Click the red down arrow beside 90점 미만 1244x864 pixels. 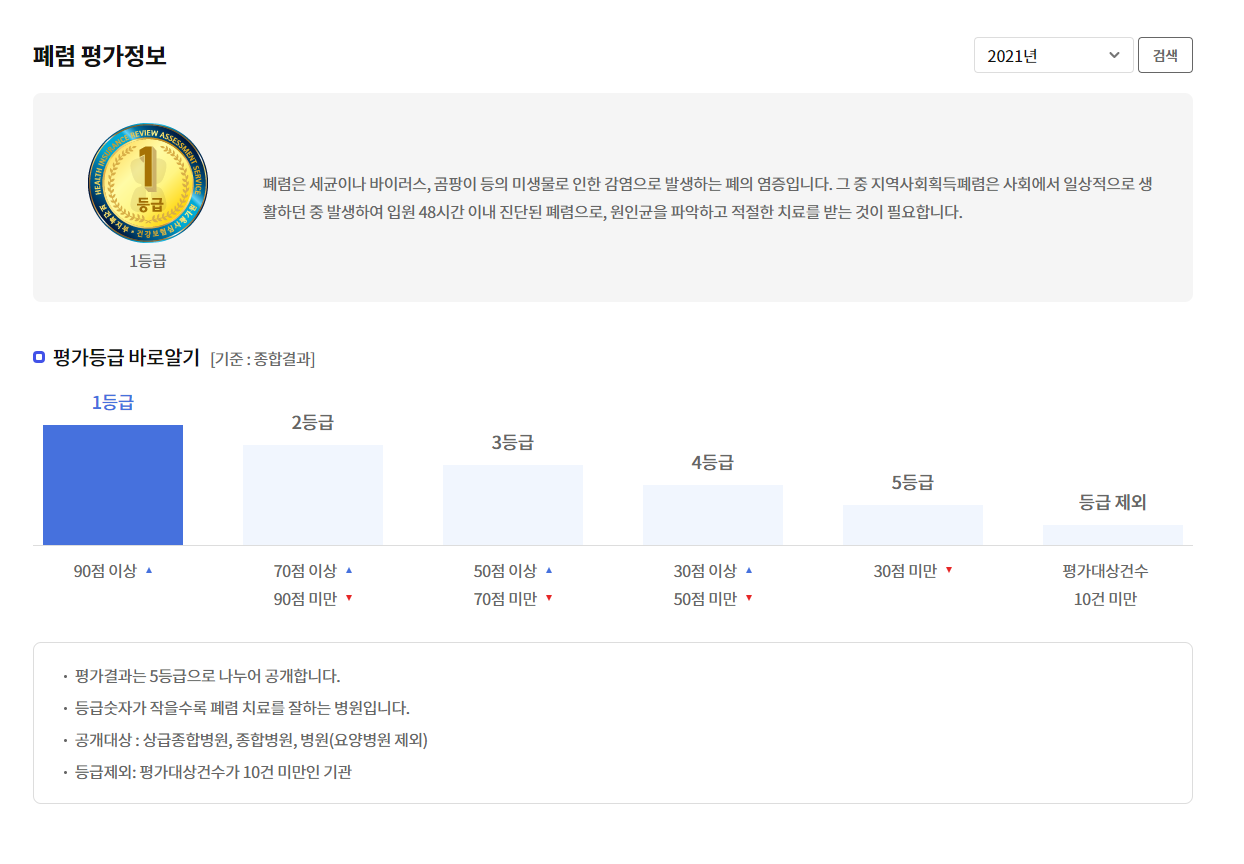tap(349, 598)
